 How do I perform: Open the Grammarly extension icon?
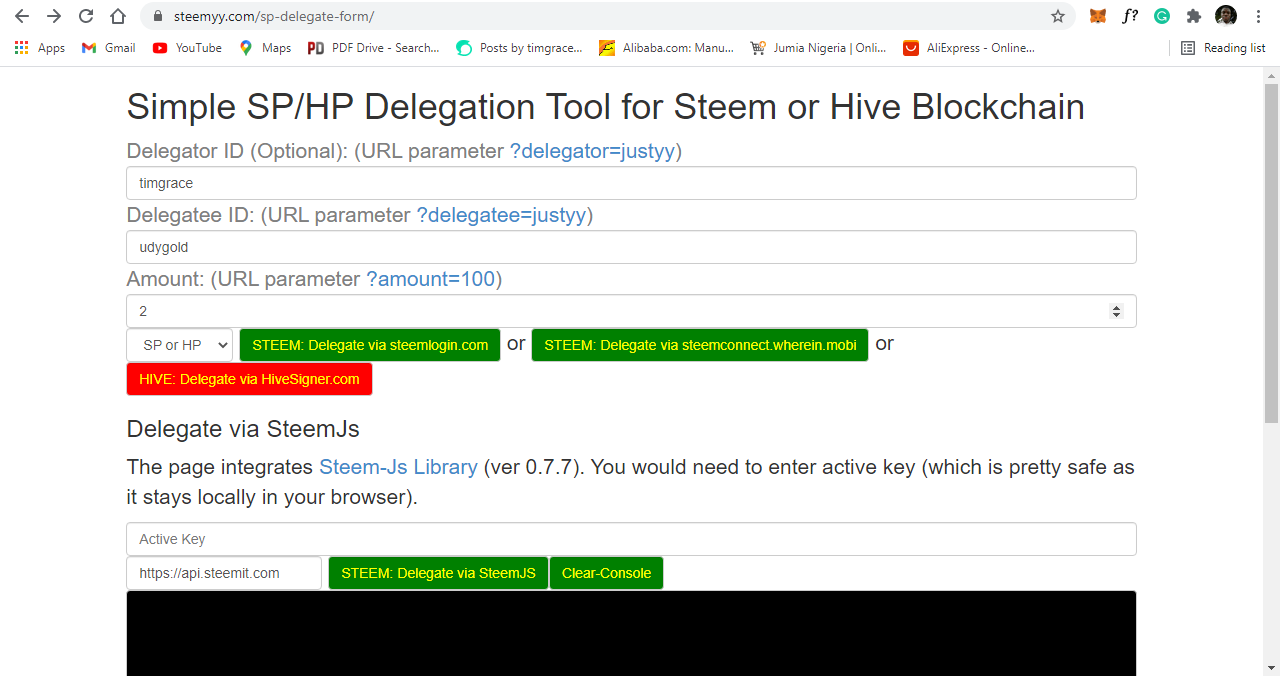pos(1162,16)
